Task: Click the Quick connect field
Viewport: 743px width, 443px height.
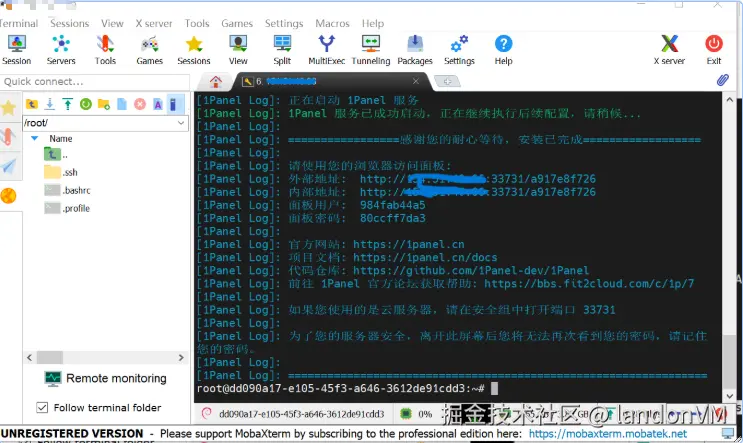Action: [x=95, y=81]
